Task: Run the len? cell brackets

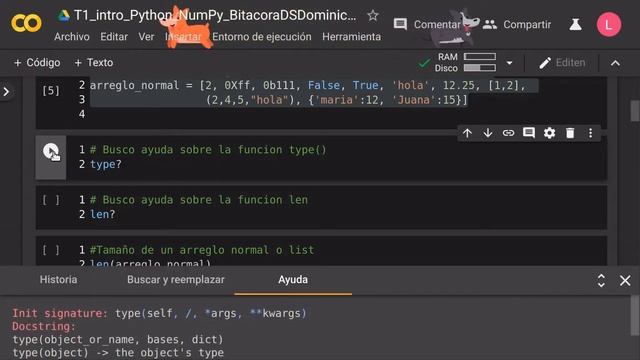Action: [x=51, y=200]
